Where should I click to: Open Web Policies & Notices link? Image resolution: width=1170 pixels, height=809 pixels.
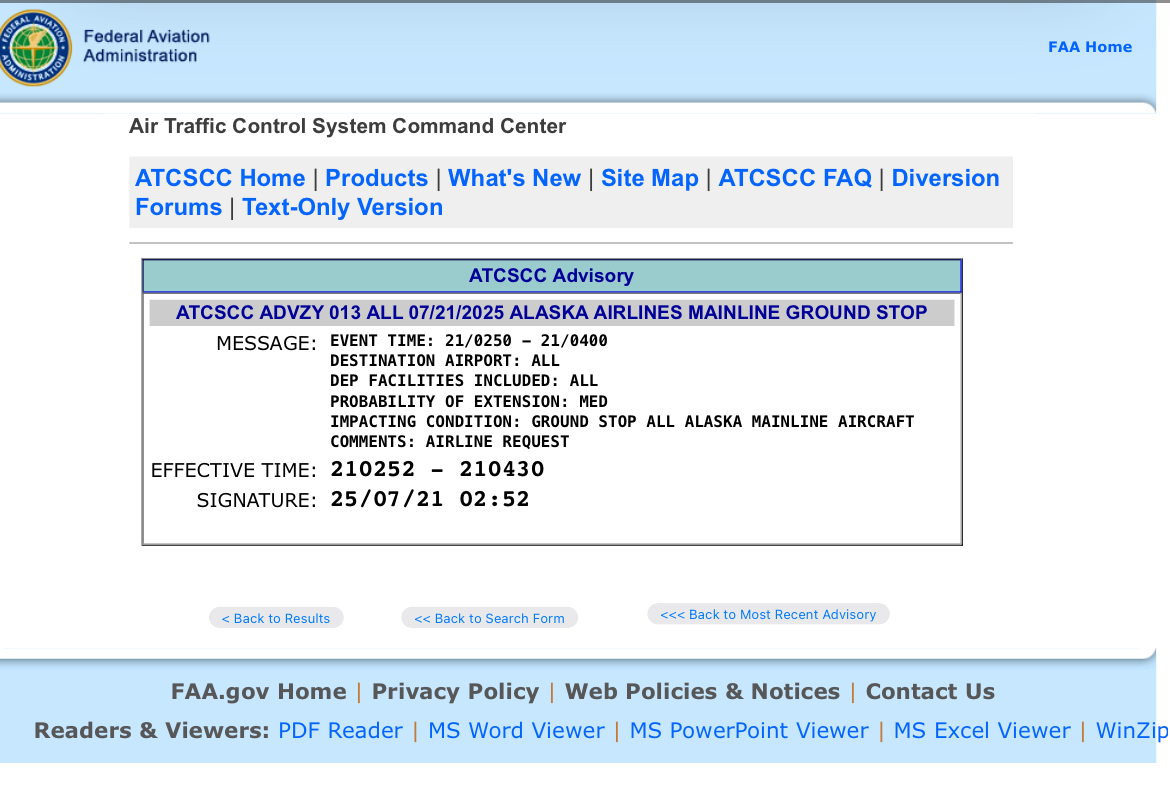(x=702, y=692)
